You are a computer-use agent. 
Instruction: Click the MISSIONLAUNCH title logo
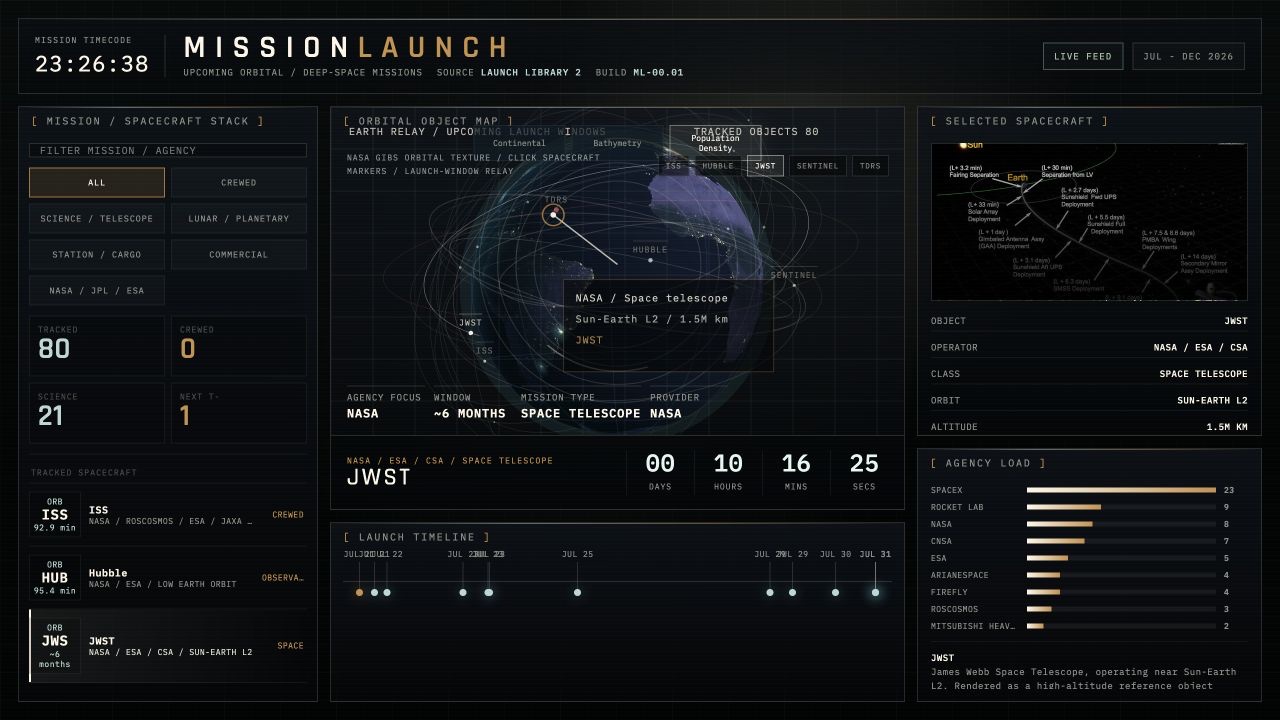[x=346, y=47]
